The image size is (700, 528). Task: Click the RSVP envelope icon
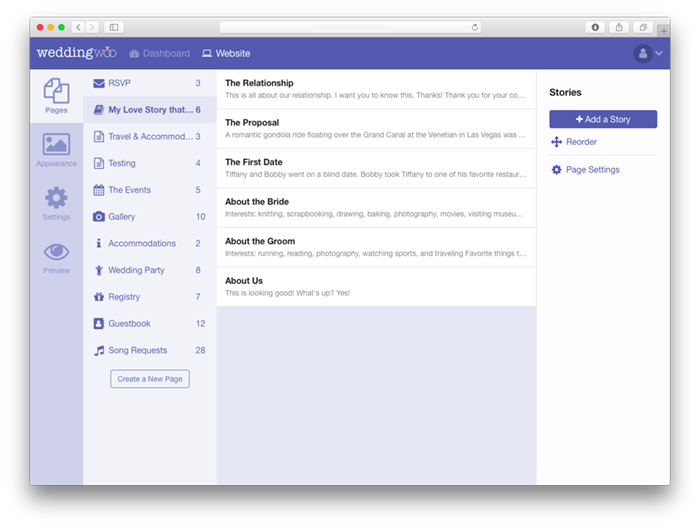point(99,83)
